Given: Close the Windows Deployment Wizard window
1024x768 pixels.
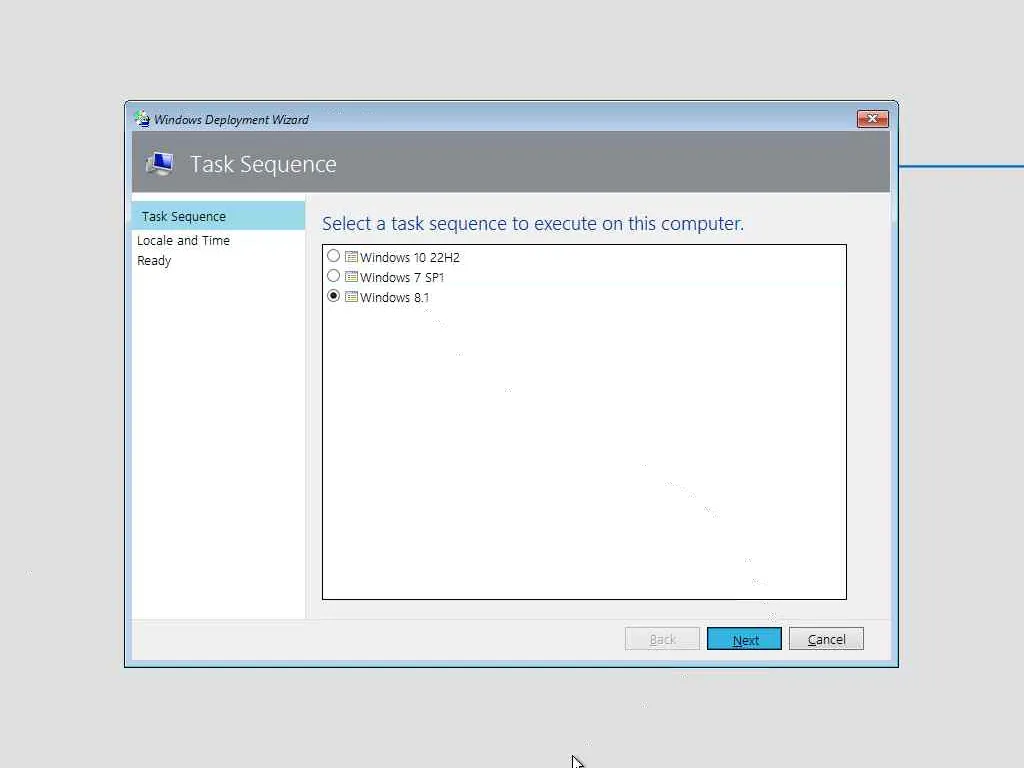Looking at the screenshot, I should click(x=872, y=119).
